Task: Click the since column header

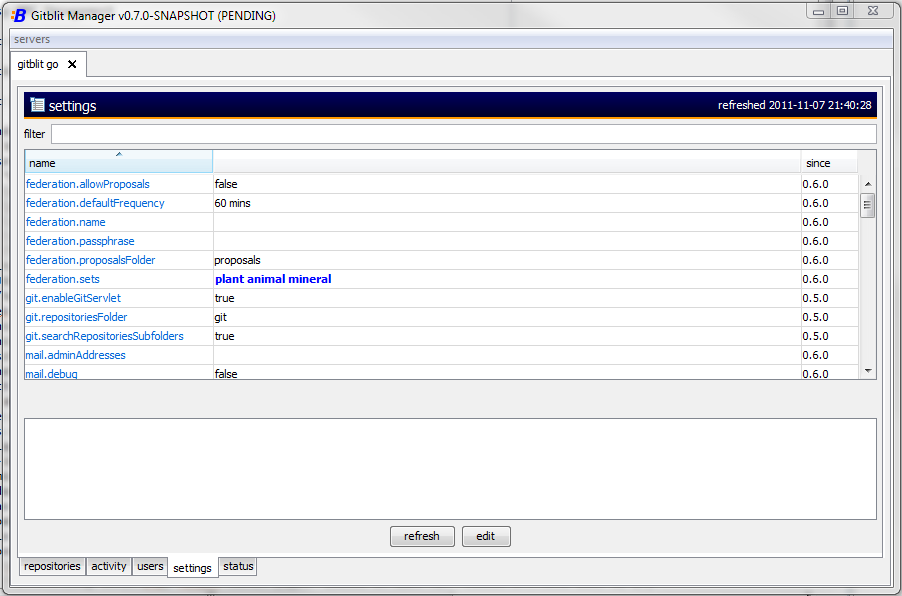Action: [829, 163]
